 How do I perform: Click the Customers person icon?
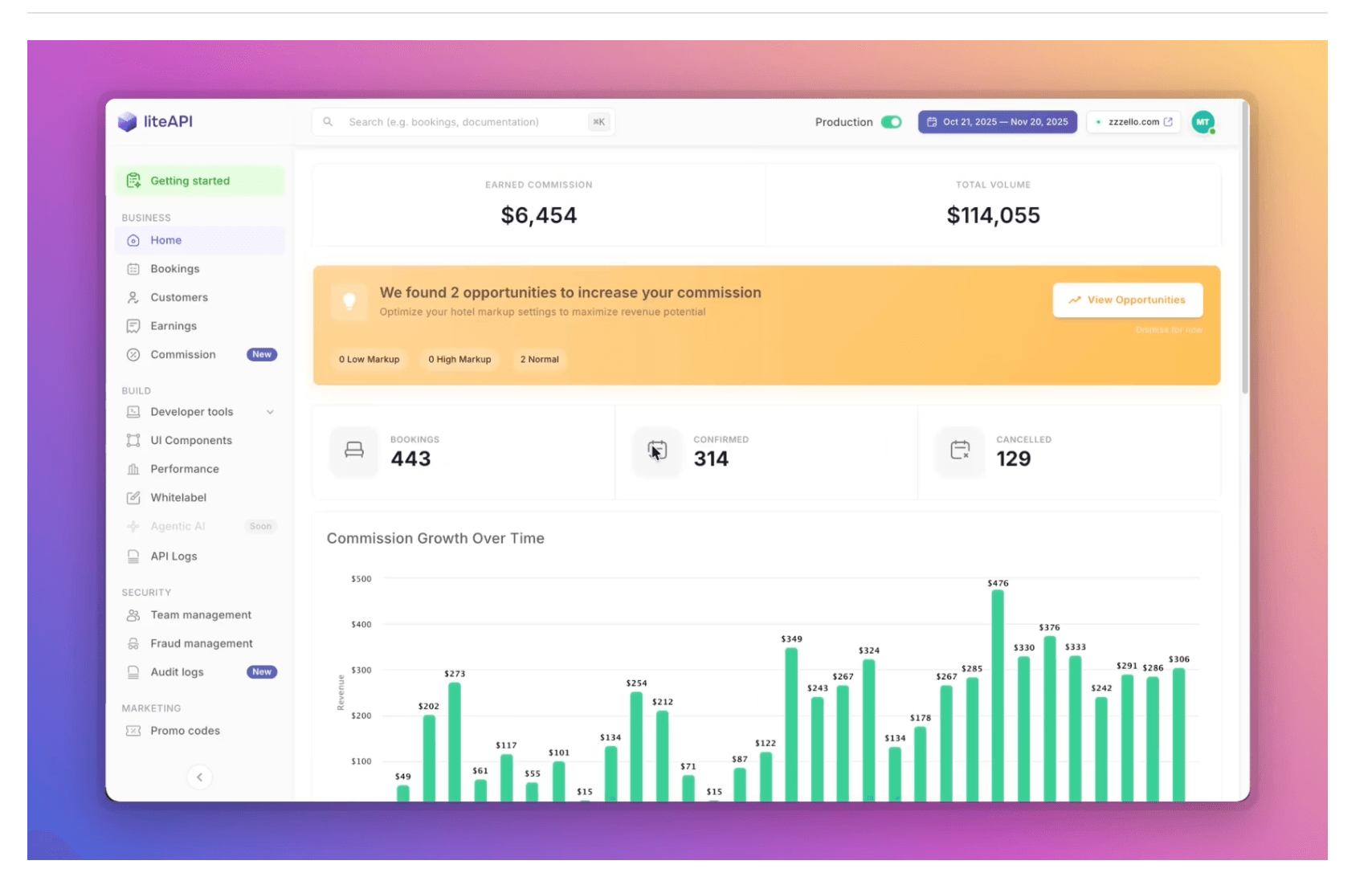point(133,298)
